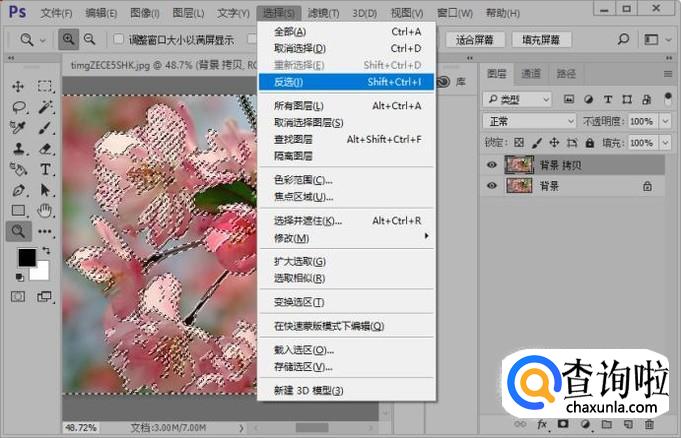Image resolution: width=681 pixels, height=438 pixels.
Task: Click the zoom out magnifier icon
Action: click(x=90, y=39)
